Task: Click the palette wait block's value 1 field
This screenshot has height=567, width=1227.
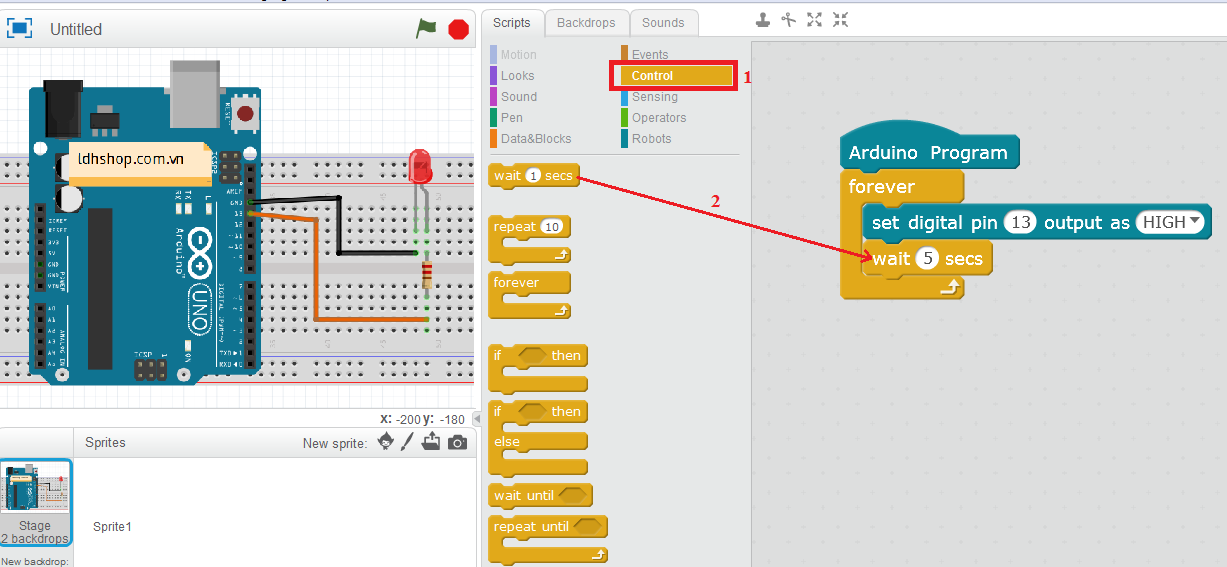Action: click(x=533, y=176)
